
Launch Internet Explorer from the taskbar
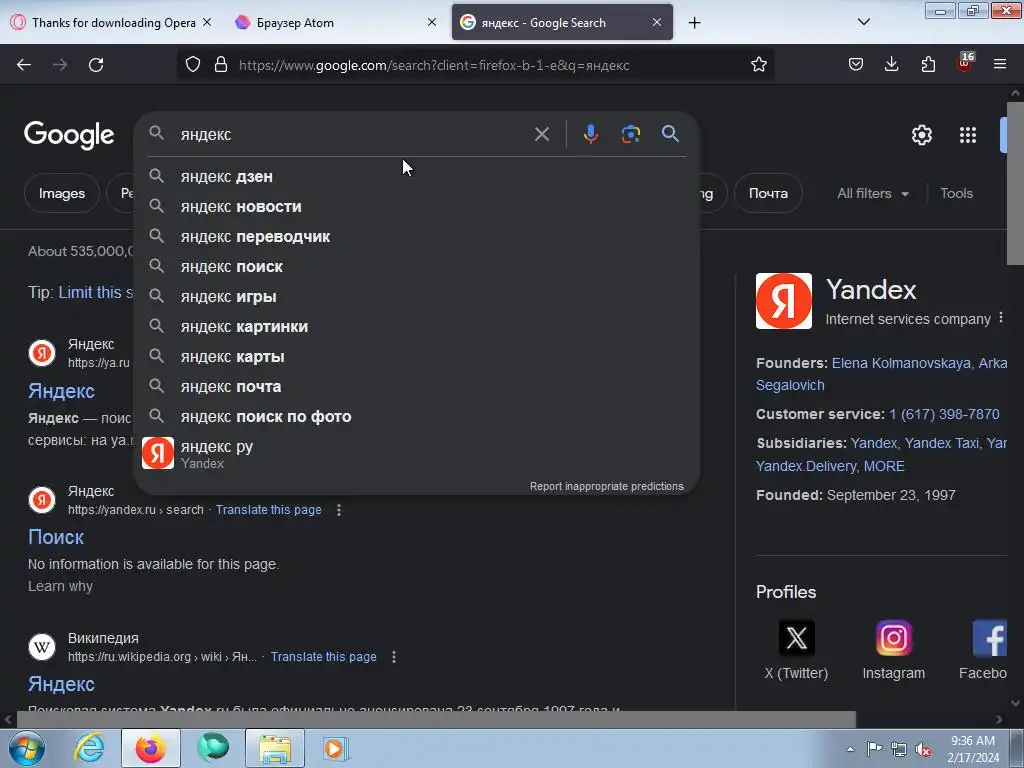(89, 748)
